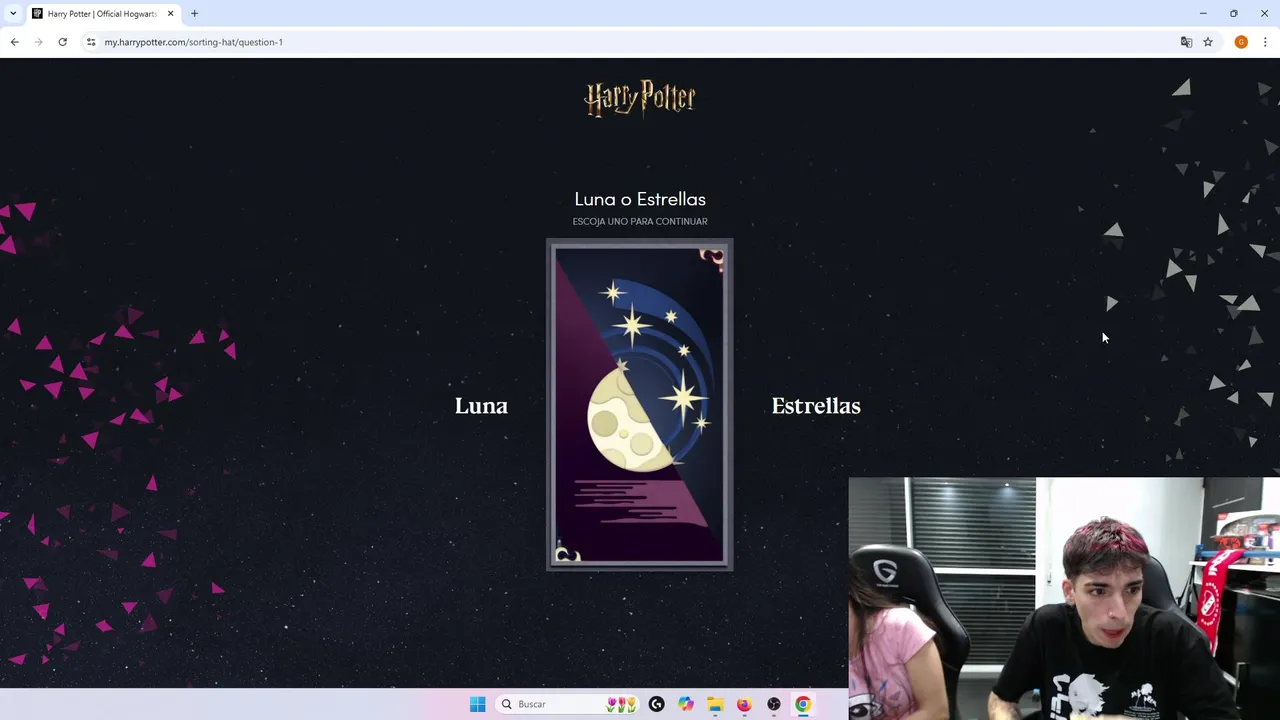Open Logitech G HUB from taskbar
The image size is (1280, 720).
pyautogui.click(x=656, y=704)
